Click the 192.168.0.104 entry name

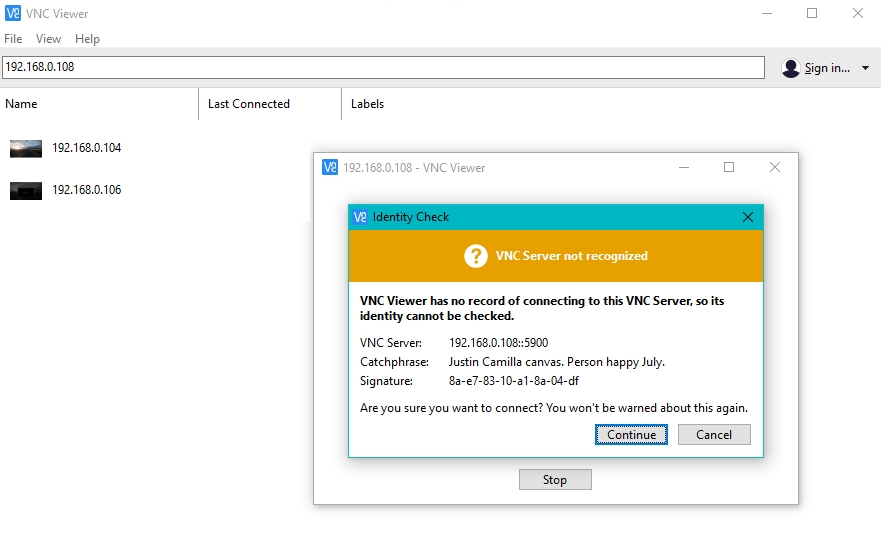point(87,148)
